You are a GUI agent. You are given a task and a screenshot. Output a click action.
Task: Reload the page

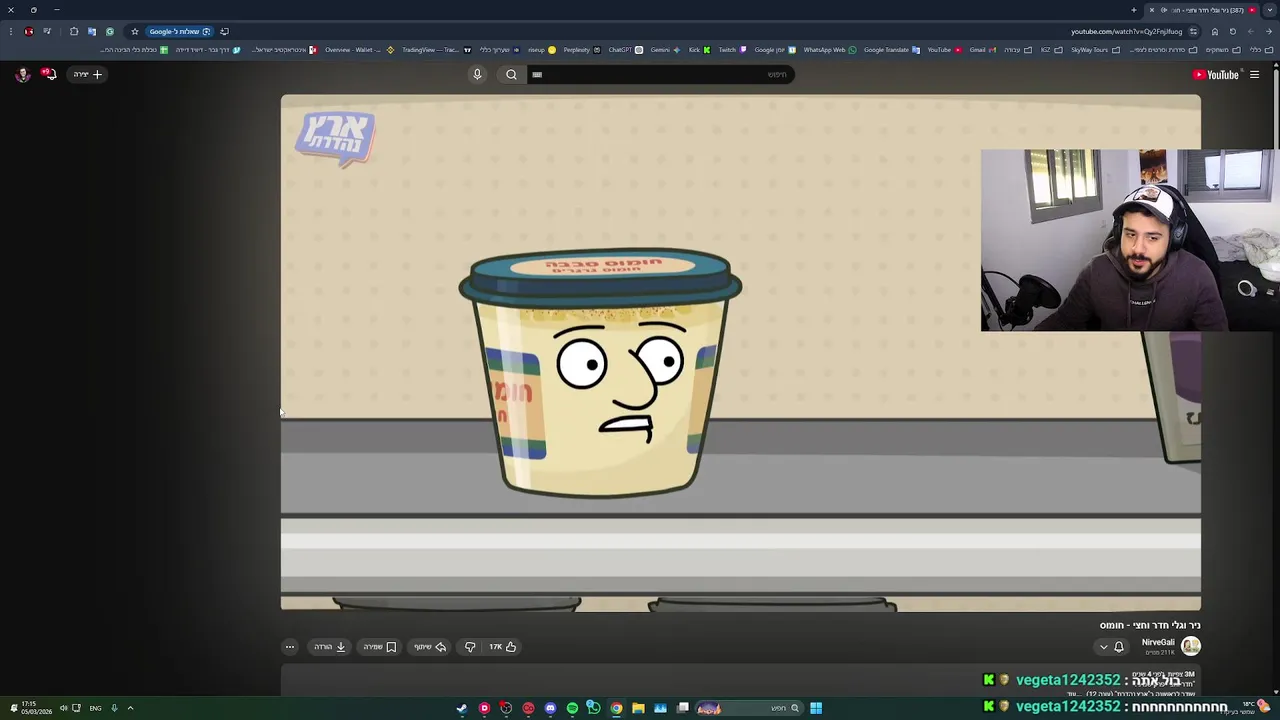[x=1233, y=31]
